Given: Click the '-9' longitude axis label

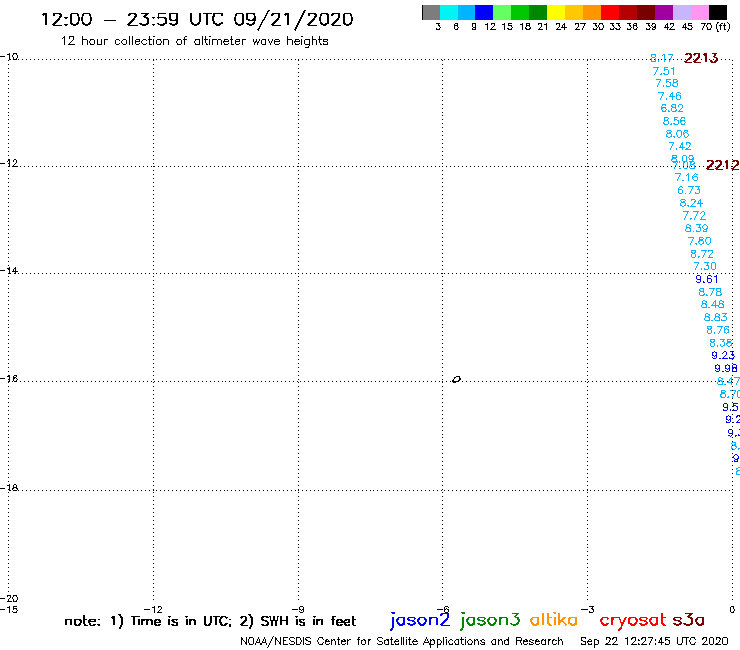Looking at the screenshot, I should pyautogui.click(x=298, y=609).
